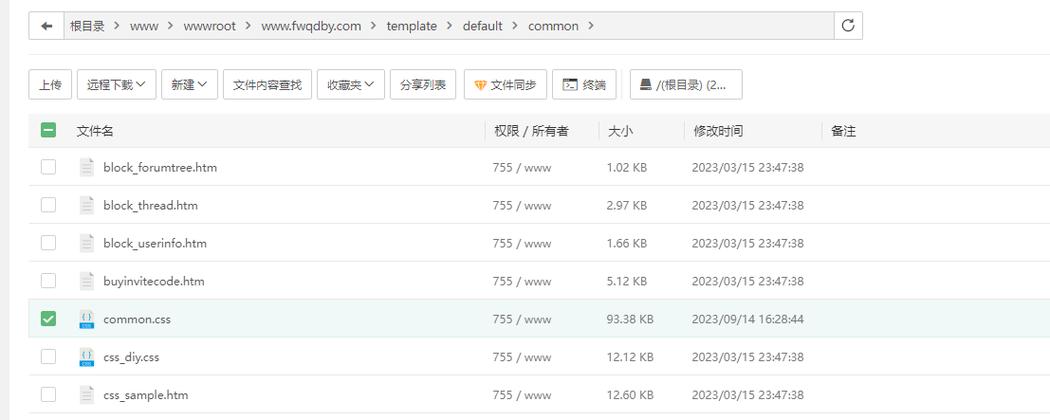
Task: Expand chevron after template breadcrumb
Action: (x=450, y=26)
